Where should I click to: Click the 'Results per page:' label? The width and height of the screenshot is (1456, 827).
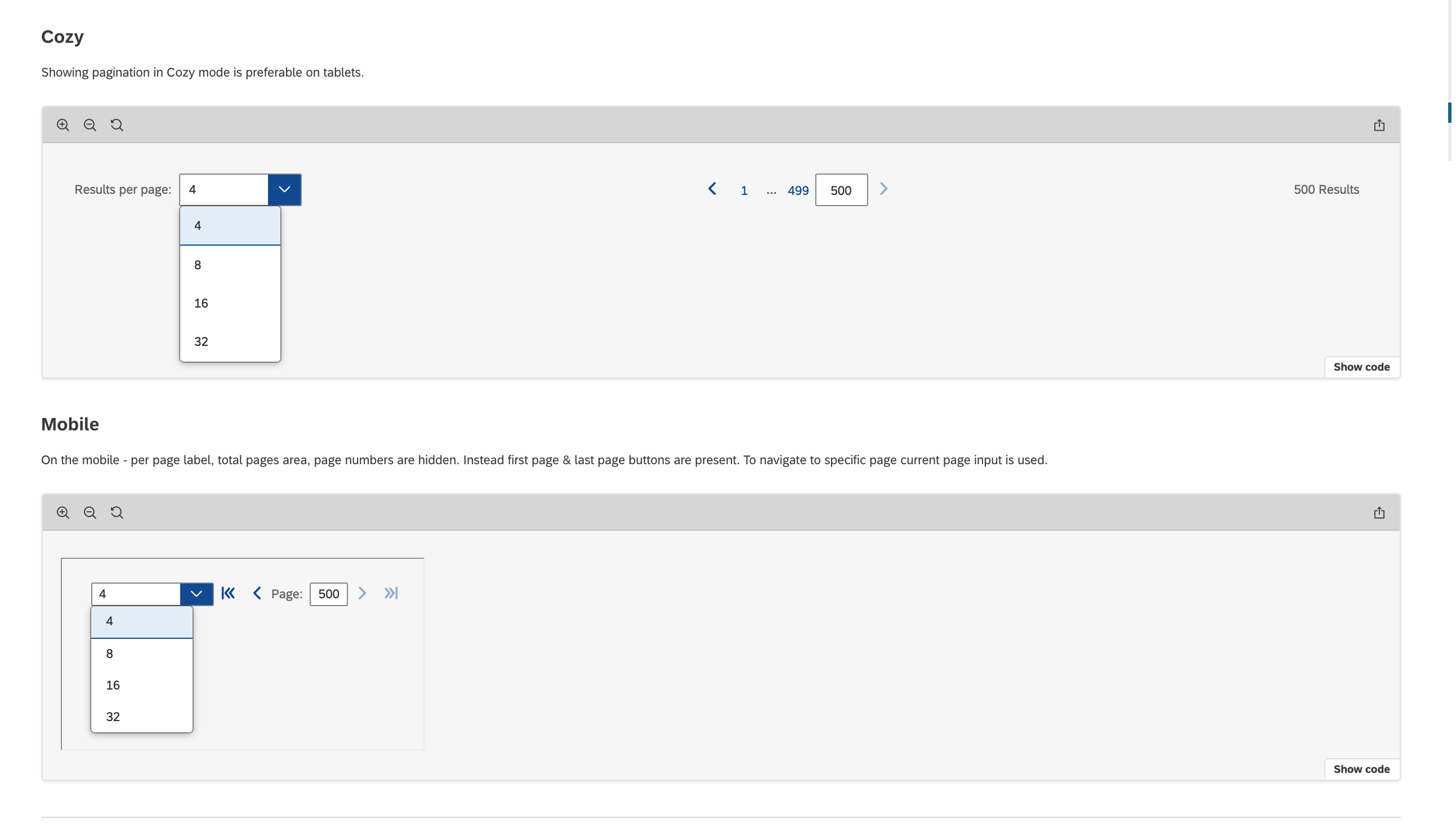(123, 190)
